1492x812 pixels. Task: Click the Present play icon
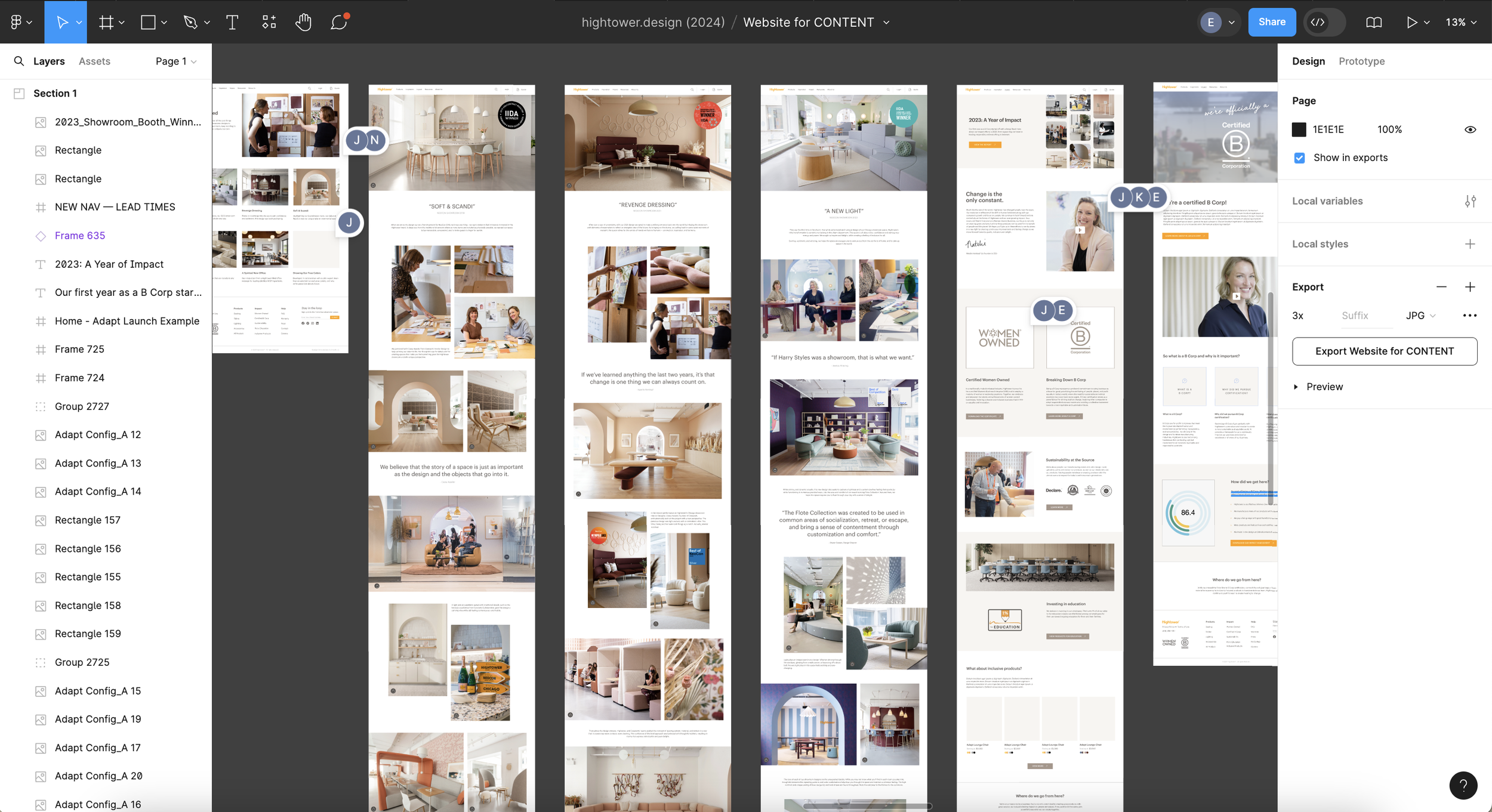coord(1411,22)
